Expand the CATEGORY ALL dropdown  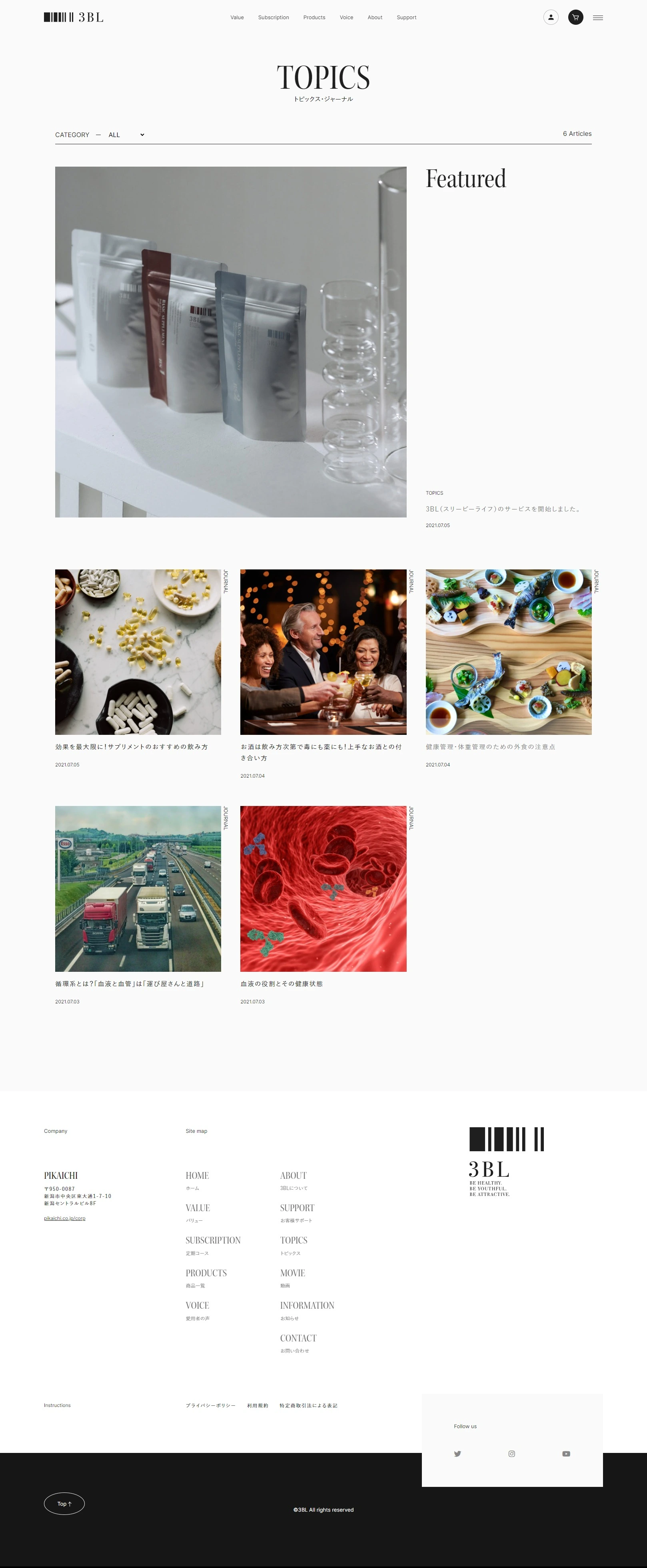pos(126,135)
